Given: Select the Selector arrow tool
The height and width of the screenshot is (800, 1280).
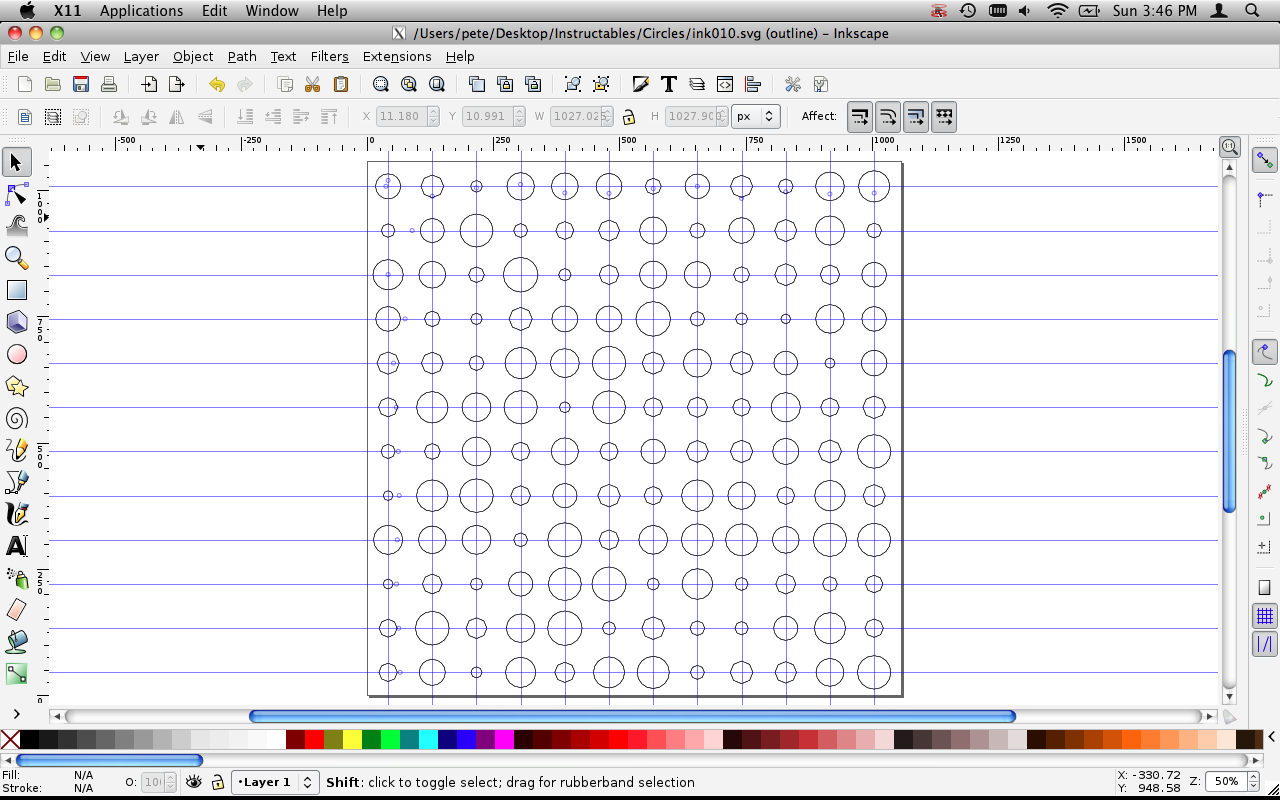Looking at the screenshot, I should pos(17,162).
